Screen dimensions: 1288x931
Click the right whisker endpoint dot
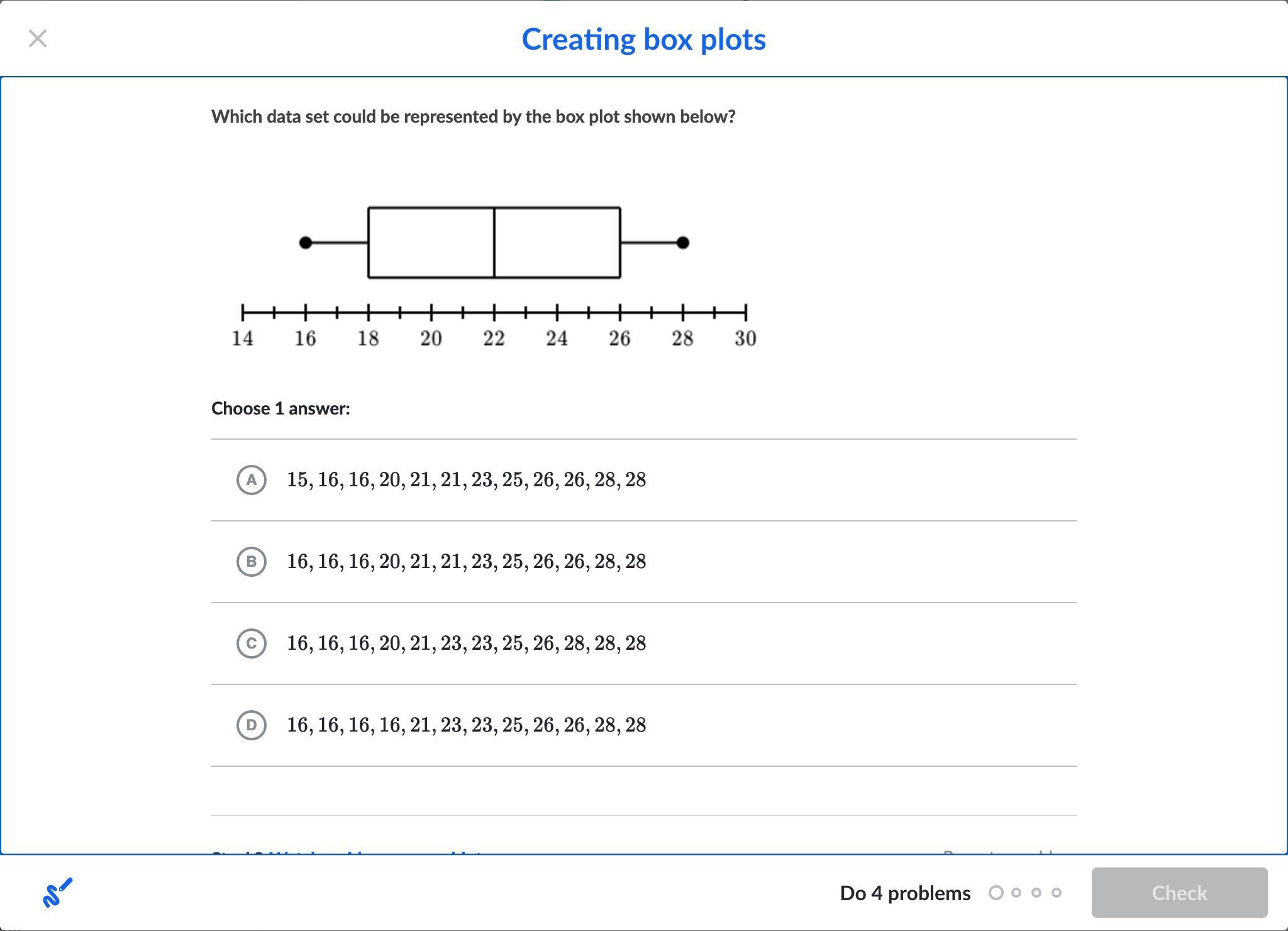pos(683,242)
